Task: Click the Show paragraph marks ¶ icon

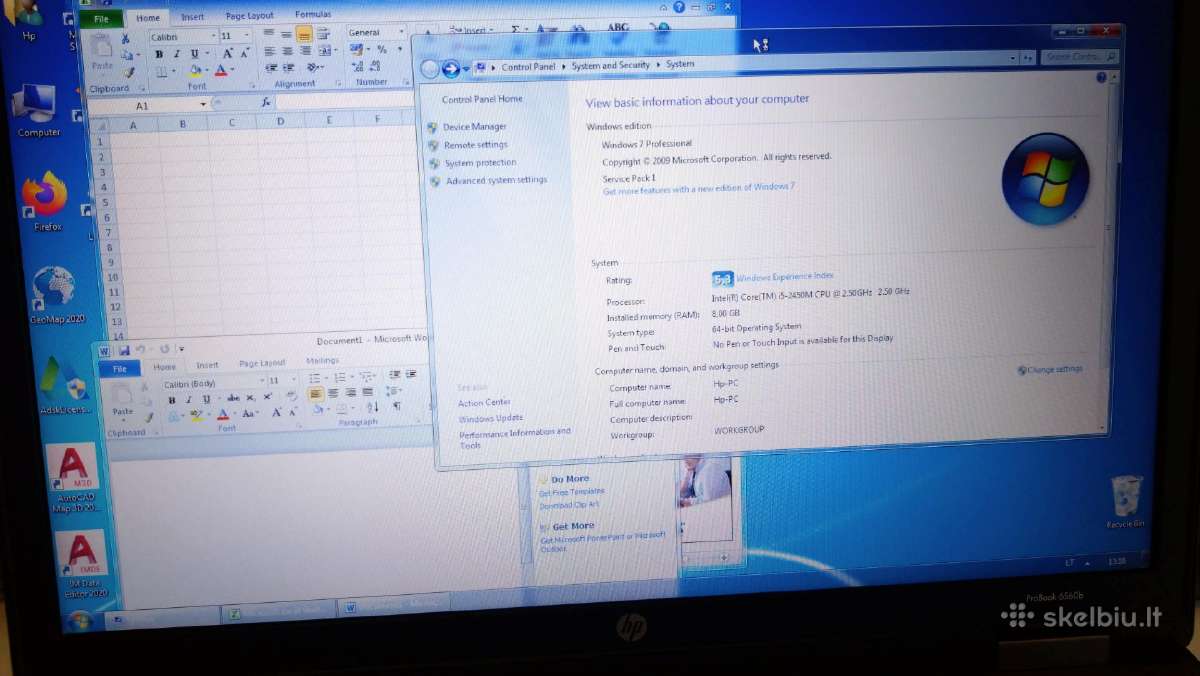Action: (397, 406)
